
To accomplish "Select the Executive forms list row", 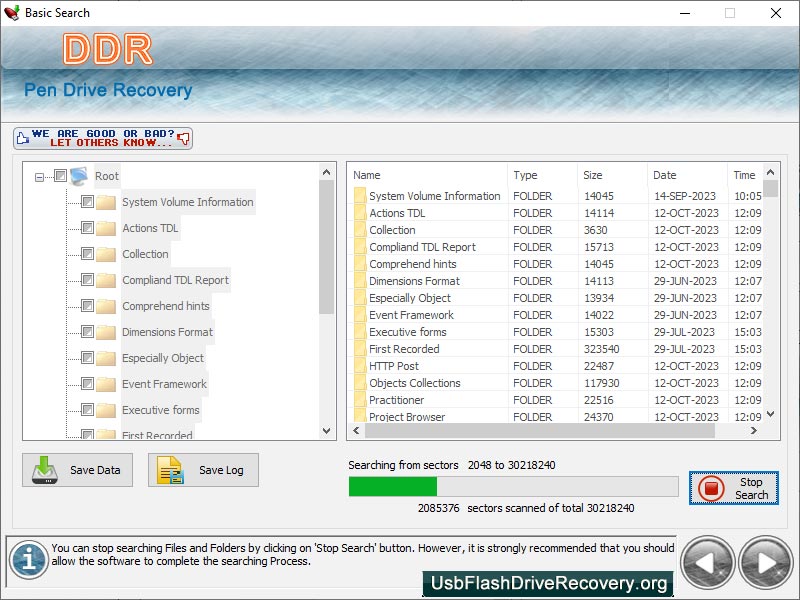I will 556,332.
